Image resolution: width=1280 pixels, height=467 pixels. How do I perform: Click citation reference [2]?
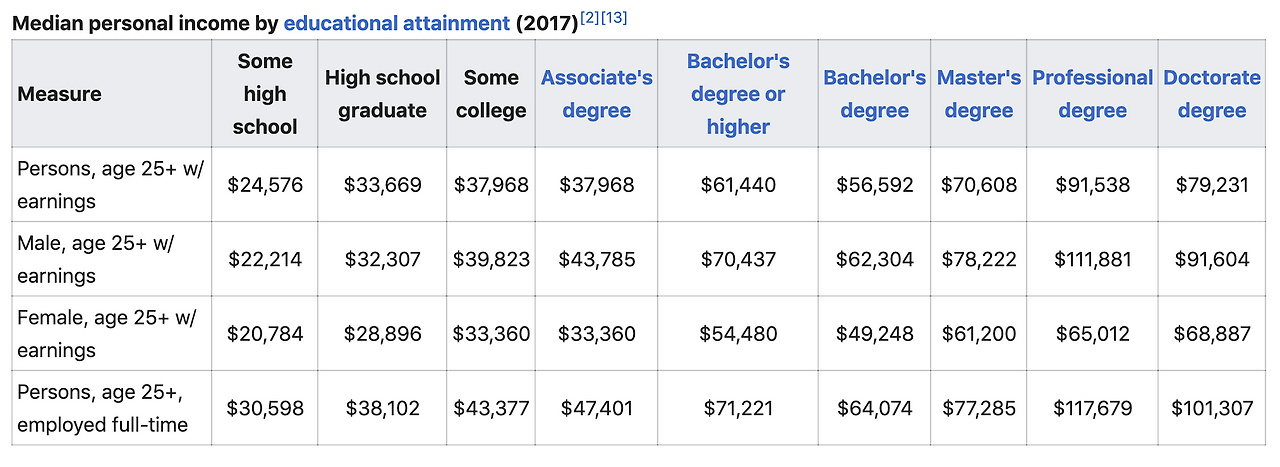(590, 18)
